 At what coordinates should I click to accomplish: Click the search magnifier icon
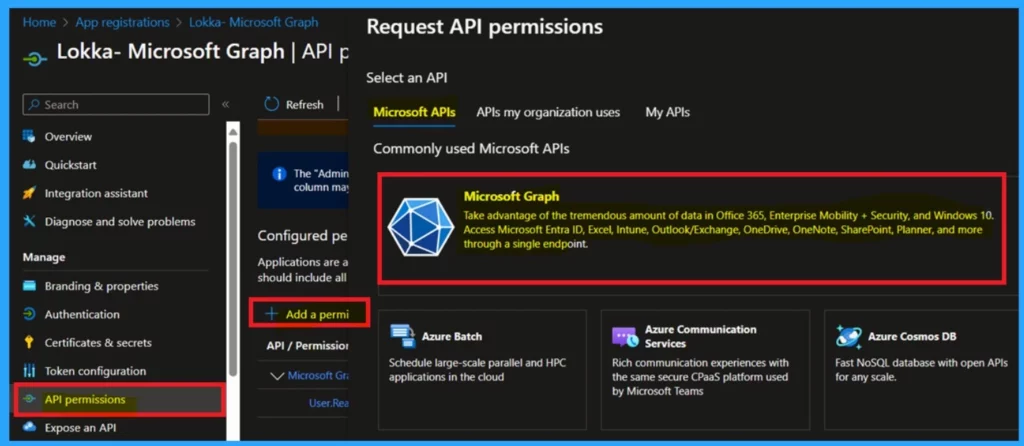[35, 104]
